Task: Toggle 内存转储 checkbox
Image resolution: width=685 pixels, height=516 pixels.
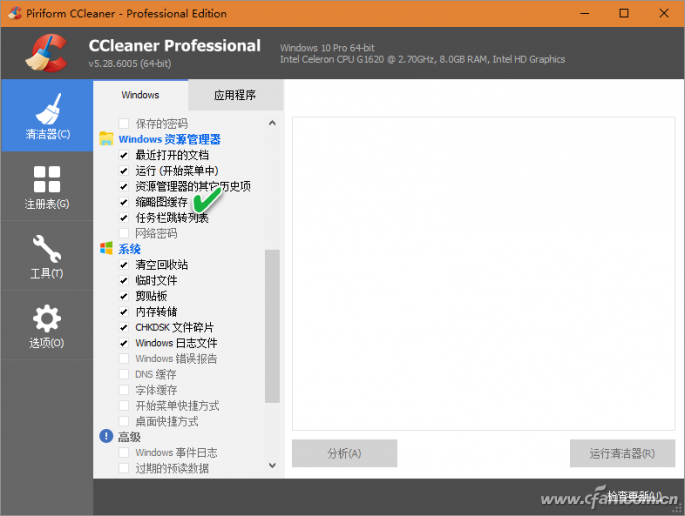Action: (x=124, y=312)
